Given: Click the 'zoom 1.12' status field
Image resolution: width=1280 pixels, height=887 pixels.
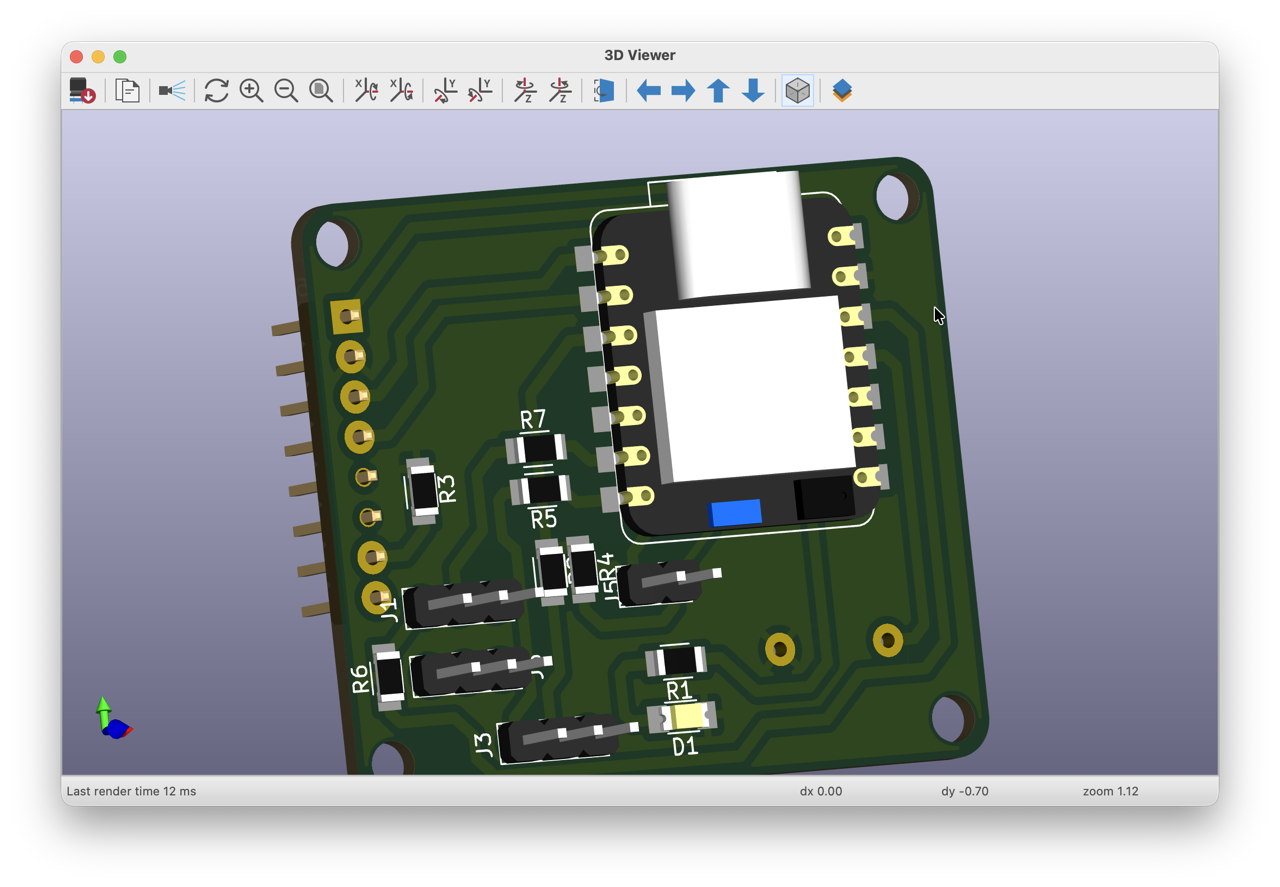Looking at the screenshot, I should pos(1111,791).
